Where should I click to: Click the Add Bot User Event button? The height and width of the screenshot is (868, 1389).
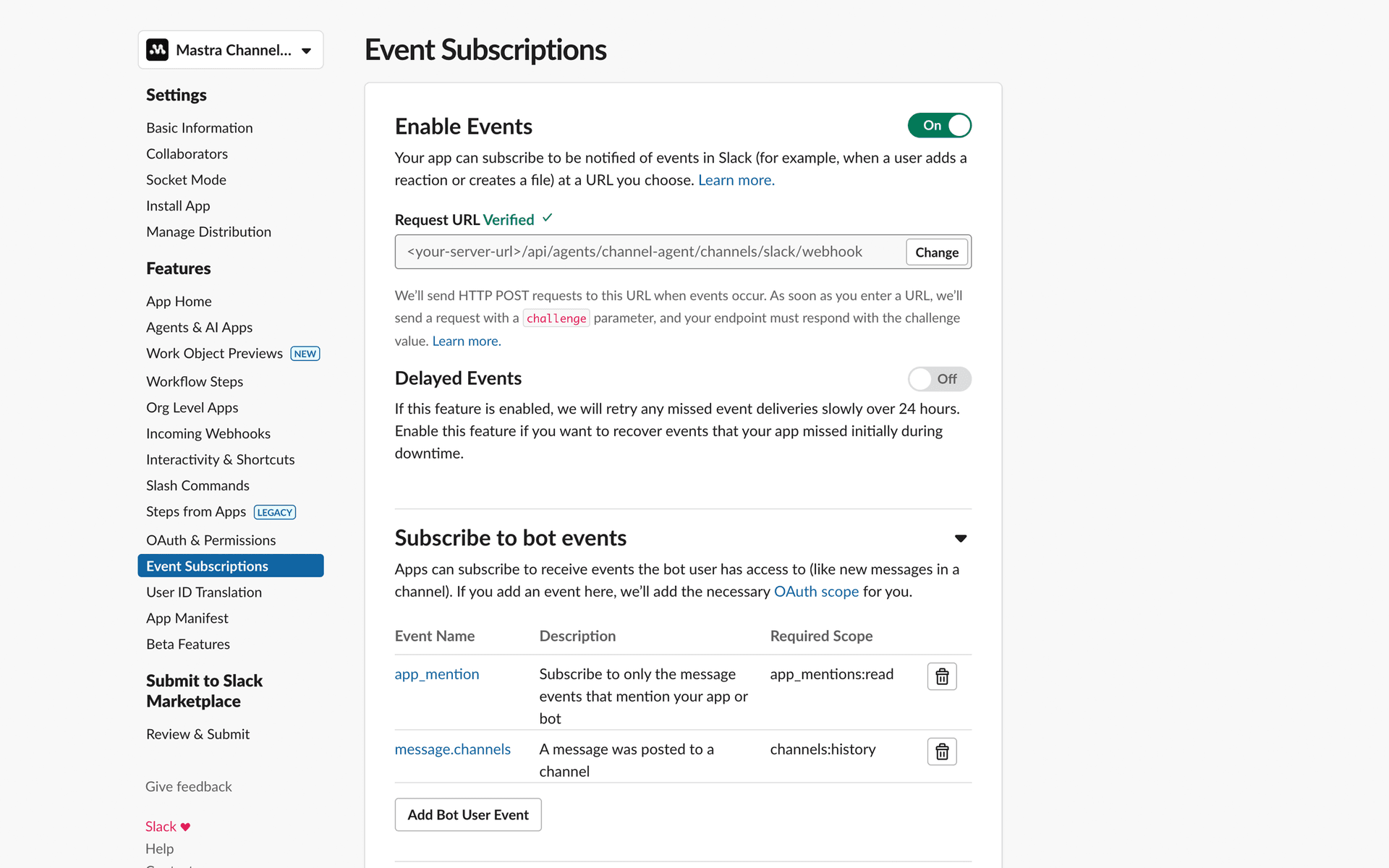tap(467, 814)
